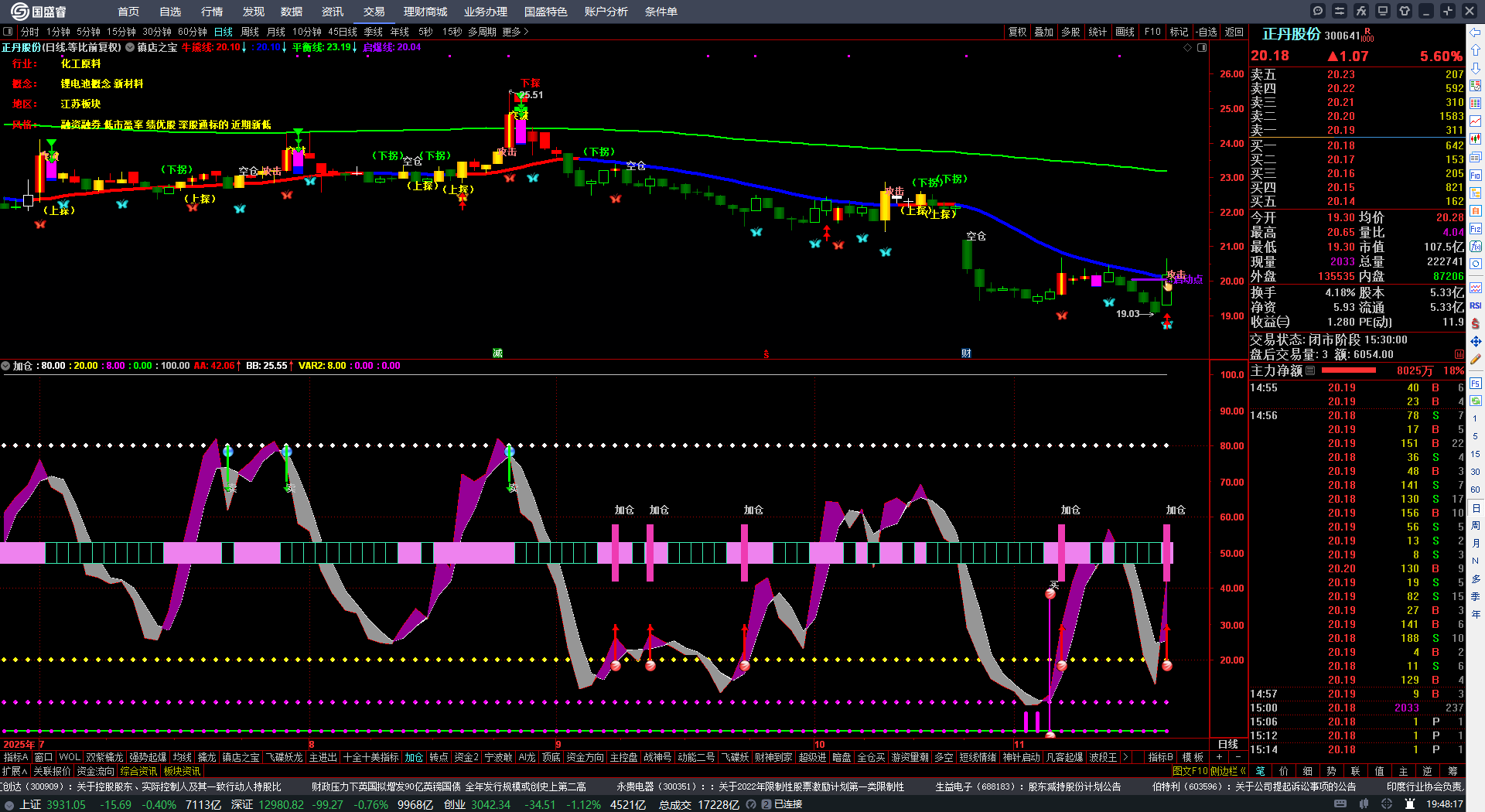
Task: Expand the 更多 periods list
Action: tap(515, 32)
